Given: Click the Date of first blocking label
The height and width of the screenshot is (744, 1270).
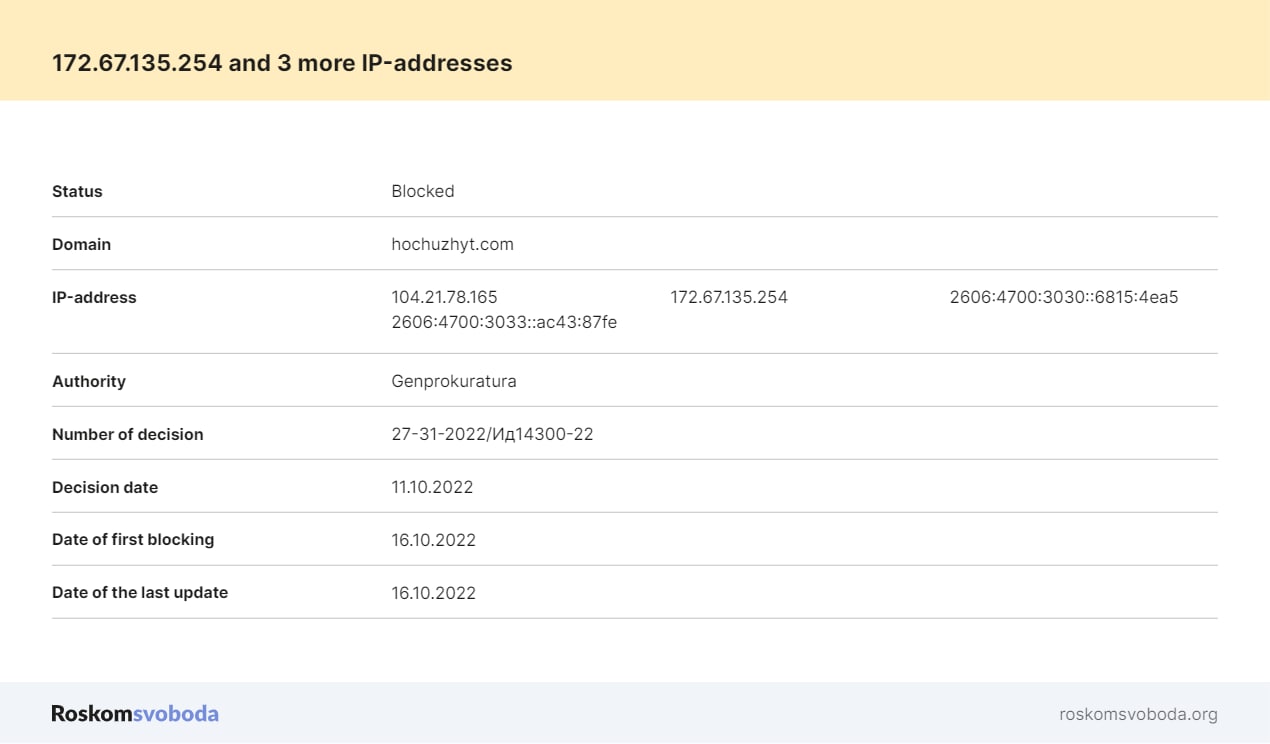Looking at the screenshot, I should [x=133, y=539].
